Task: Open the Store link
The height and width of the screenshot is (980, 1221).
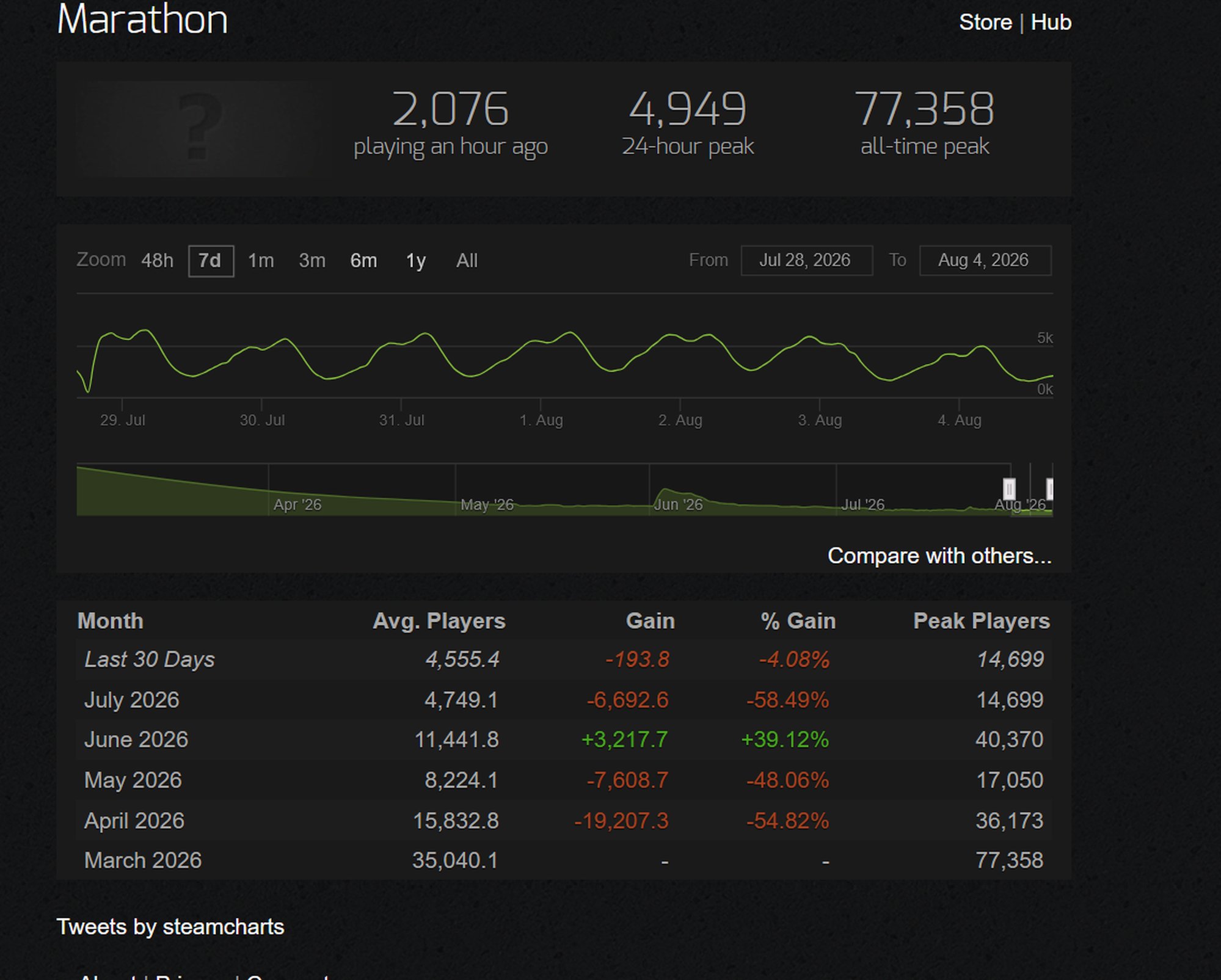Action: click(985, 22)
